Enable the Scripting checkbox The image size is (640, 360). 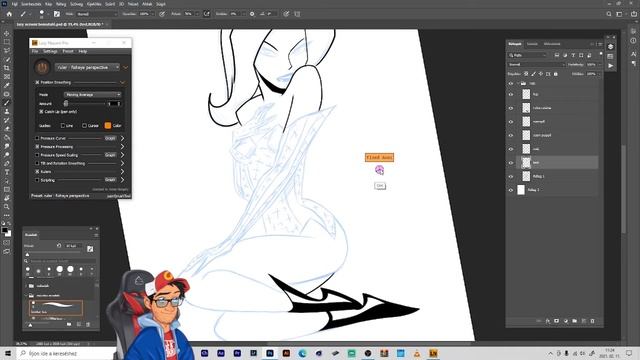pos(37,180)
